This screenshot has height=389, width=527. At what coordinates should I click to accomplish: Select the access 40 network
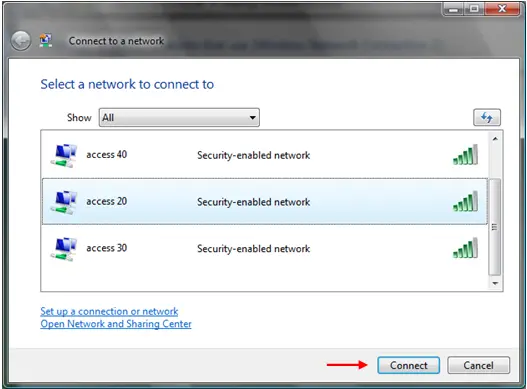[265, 155]
